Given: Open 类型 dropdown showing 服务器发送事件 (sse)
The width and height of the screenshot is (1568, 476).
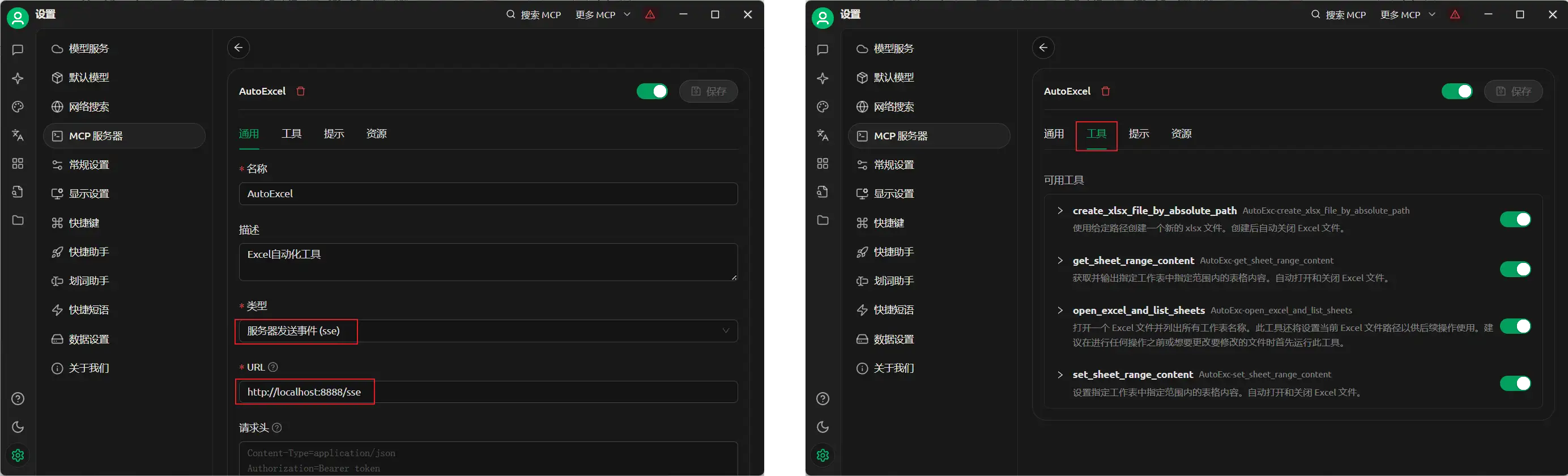Looking at the screenshot, I should [x=488, y=331].
